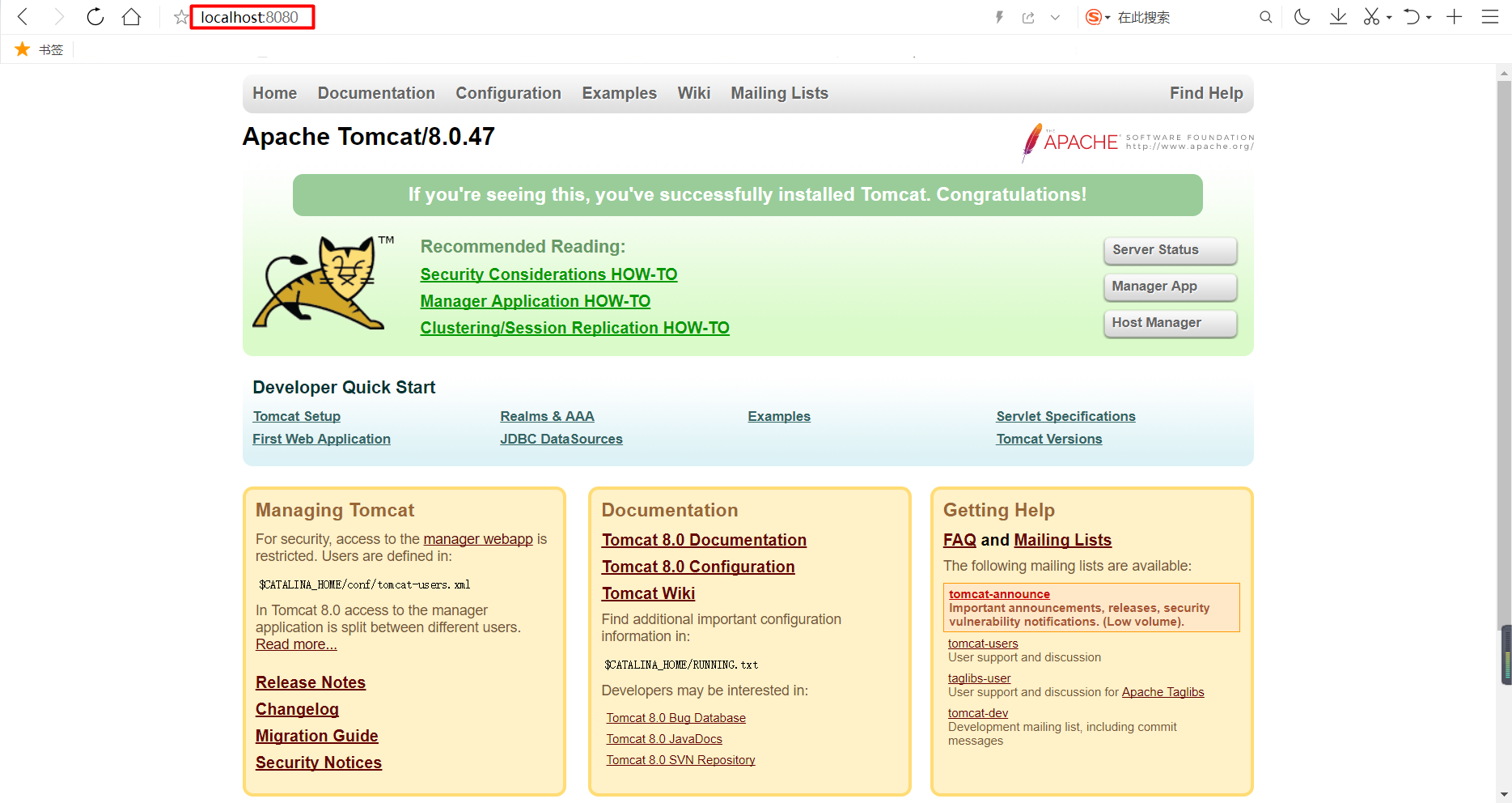The width and height of the screenshot is (1512, 803).
Task: Open the Tomcat Setup link
Action: 296,416
